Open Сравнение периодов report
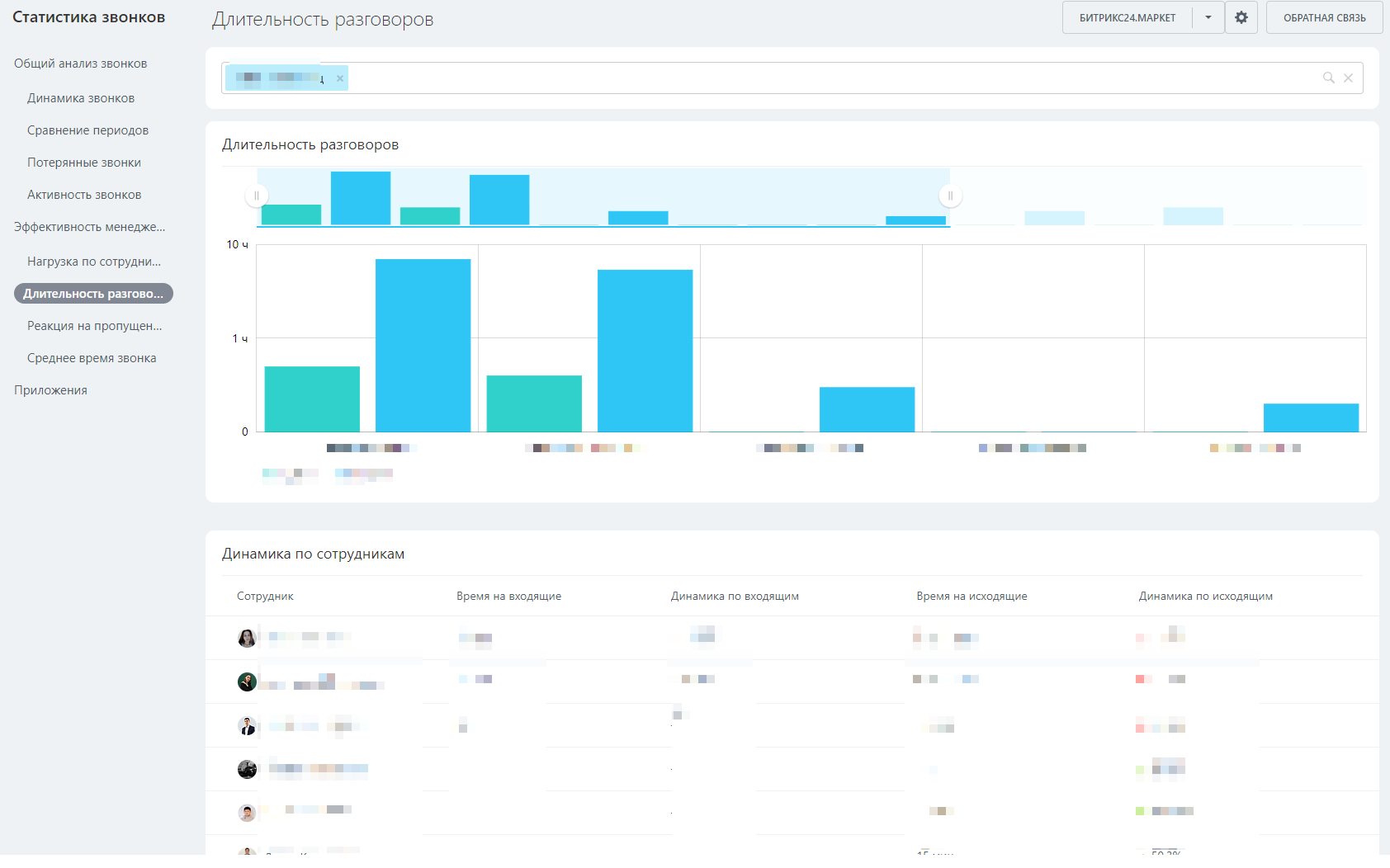This screenshot has width=1390, height=868. click(87, 130)
